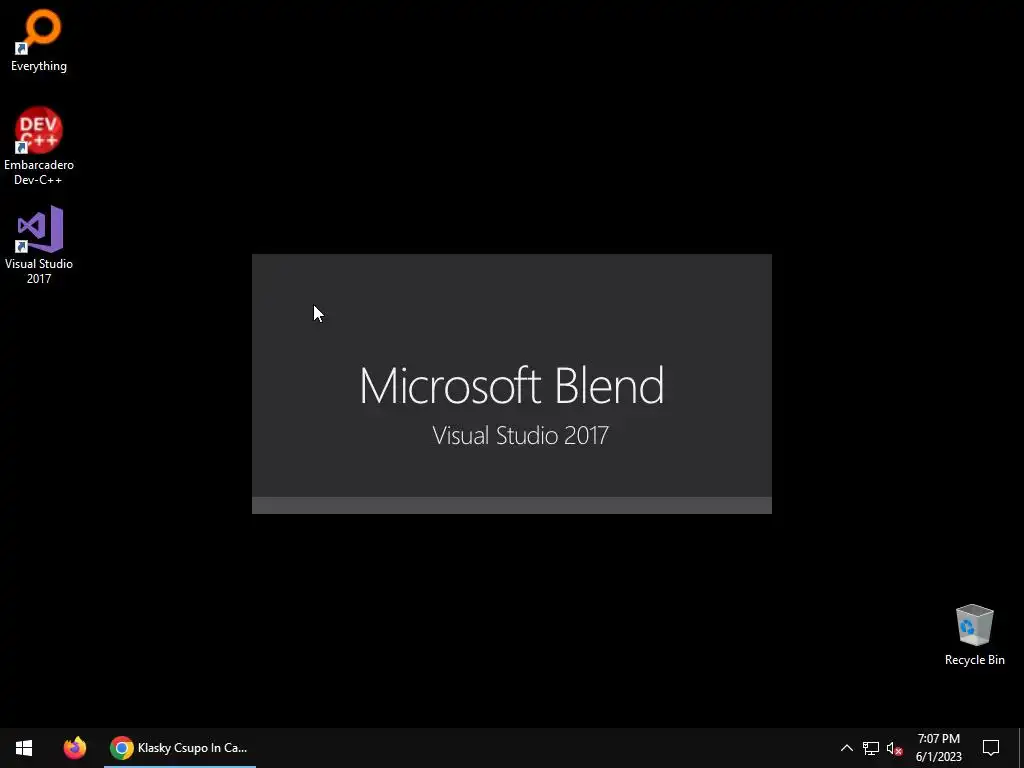Show hidden system tray icons
The image size is (1024, 768).
846,748
